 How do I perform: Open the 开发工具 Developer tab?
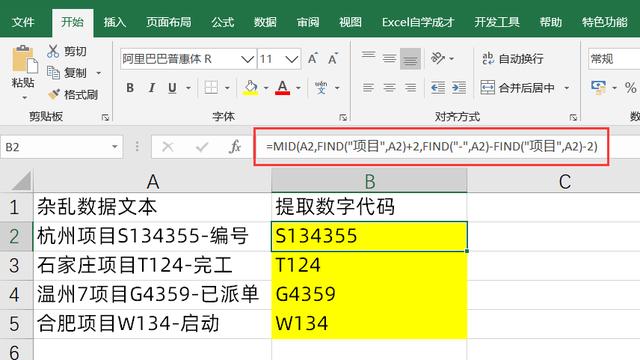[x=497, y=22]
